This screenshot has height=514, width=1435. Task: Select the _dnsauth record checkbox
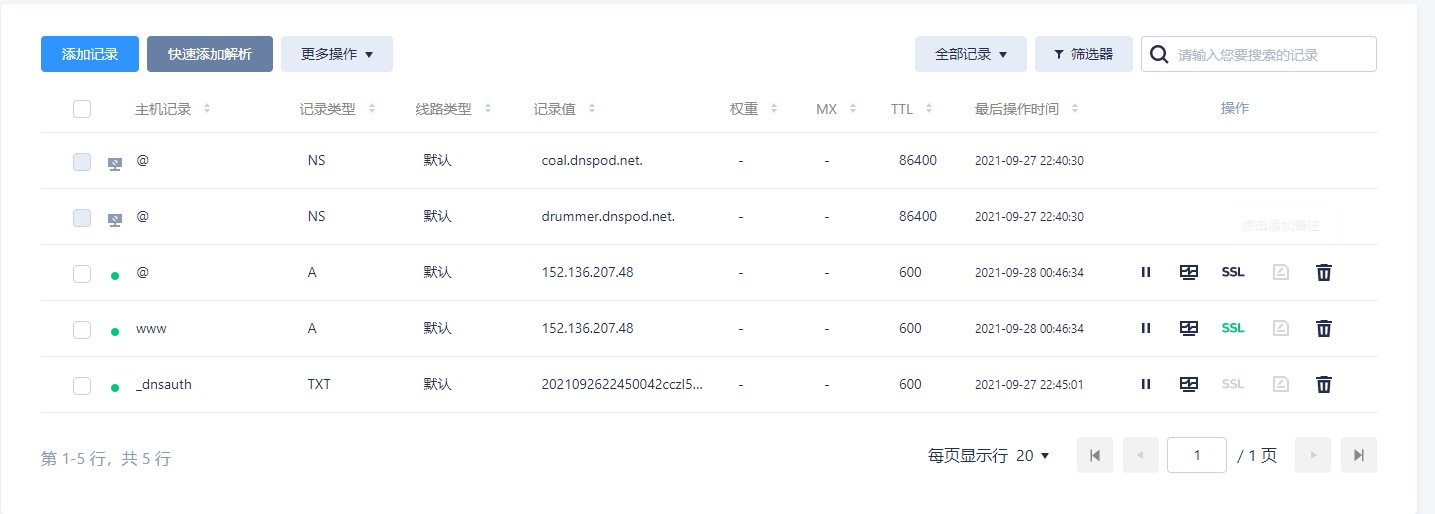click(82, 385)
